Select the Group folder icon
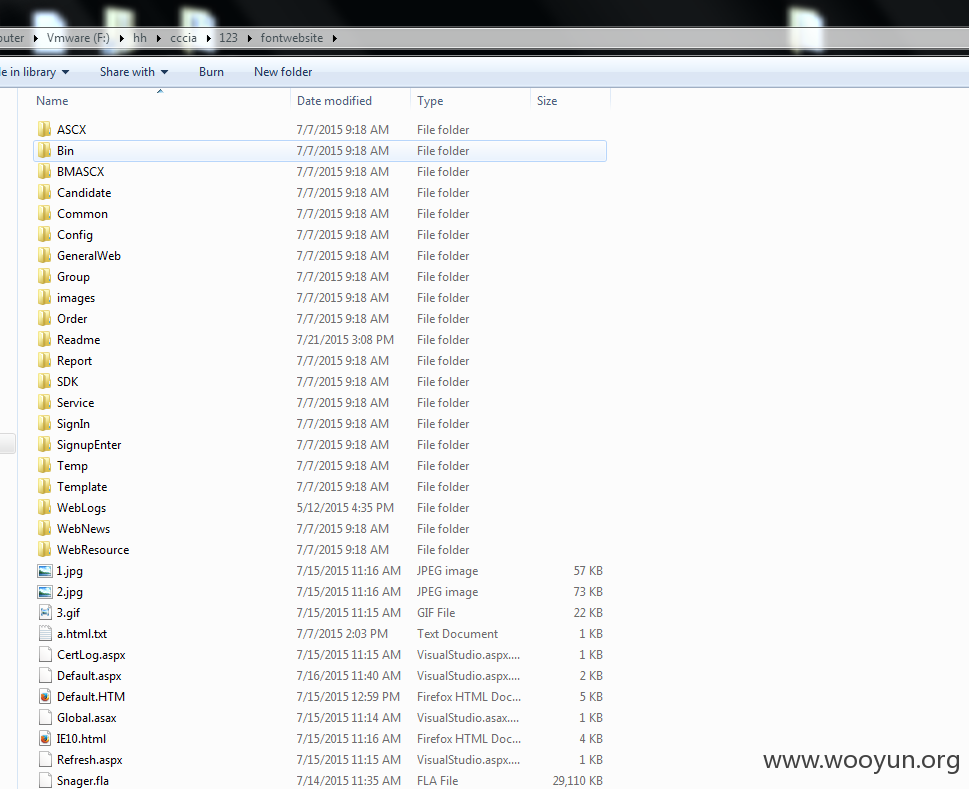This screenshot has height=789, width=969. pos(44,276)
